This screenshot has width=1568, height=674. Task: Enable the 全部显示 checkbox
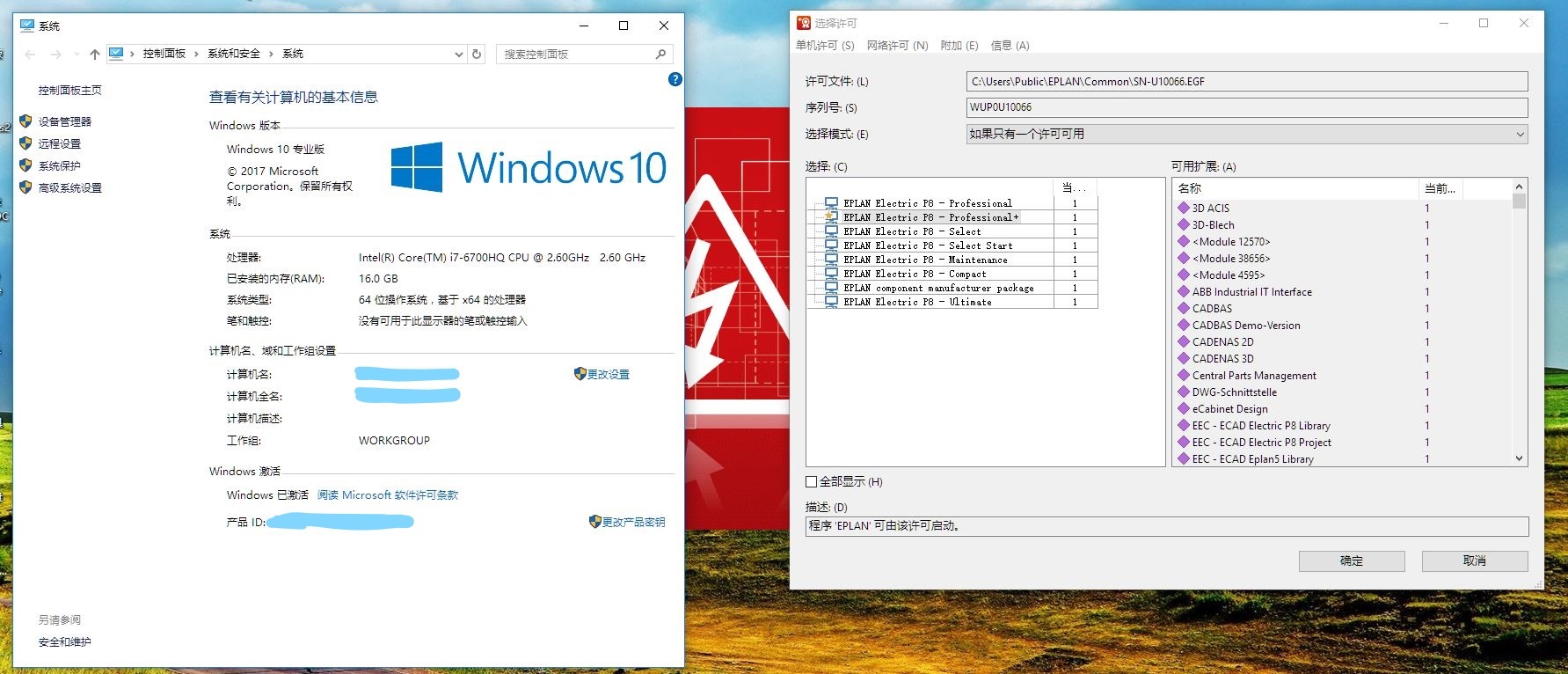(812, 481)
